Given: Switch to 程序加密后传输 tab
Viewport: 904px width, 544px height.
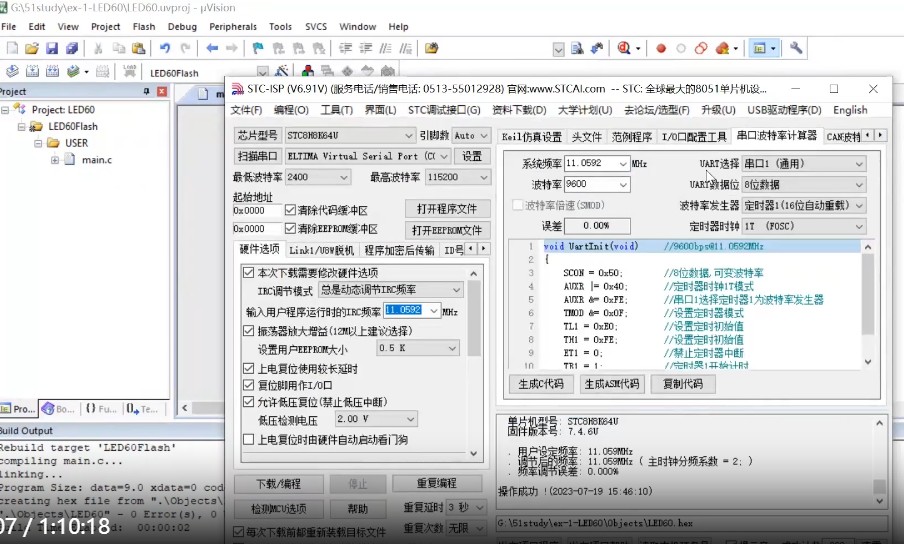Looking at the screenshot, I should coord(399,250).
